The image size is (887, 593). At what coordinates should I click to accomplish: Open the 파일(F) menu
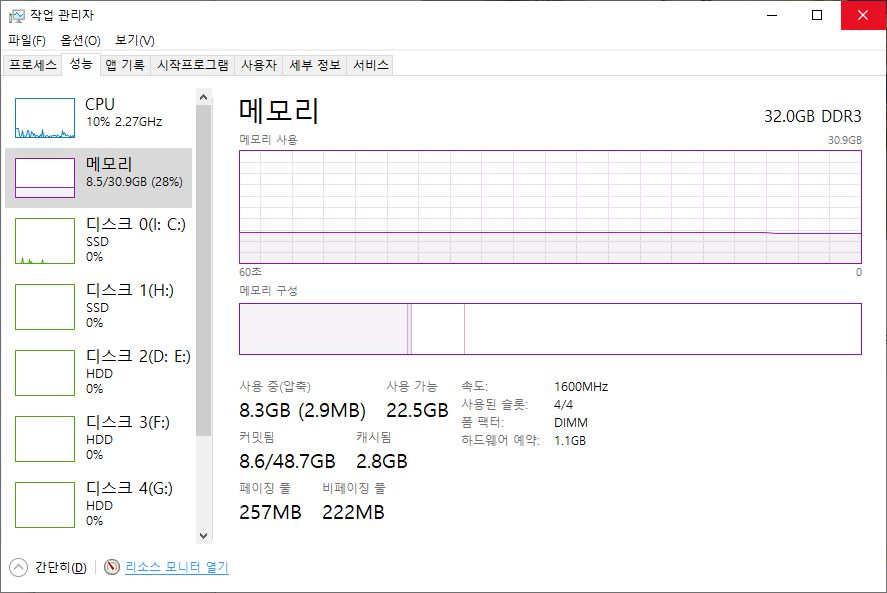27,40
